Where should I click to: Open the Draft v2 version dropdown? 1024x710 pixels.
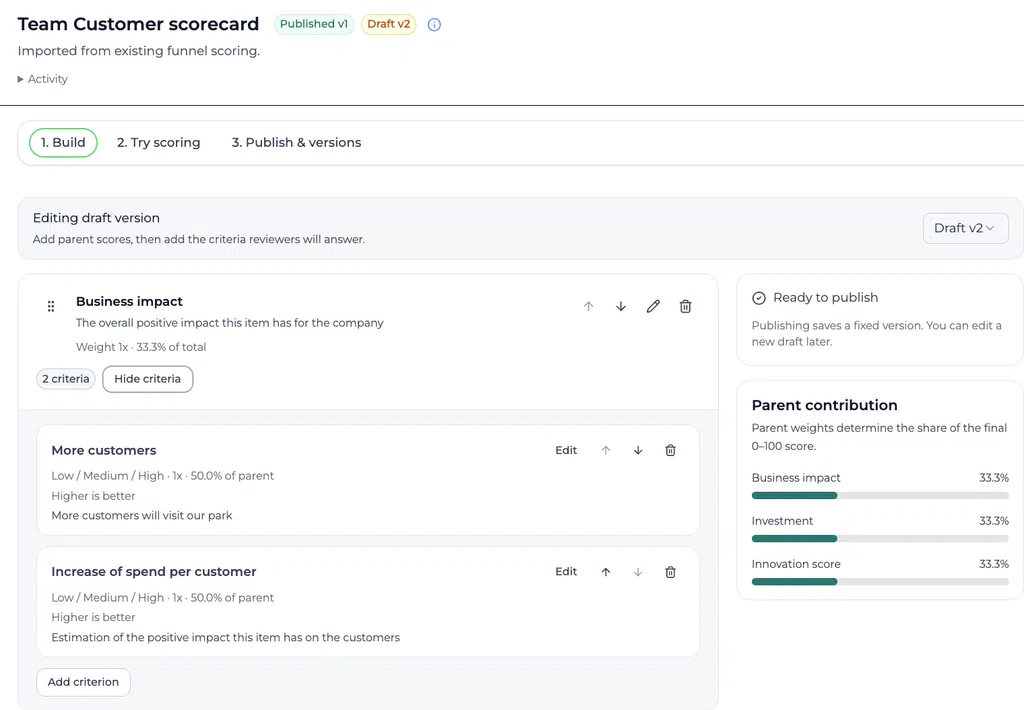(x=965, y=228)
